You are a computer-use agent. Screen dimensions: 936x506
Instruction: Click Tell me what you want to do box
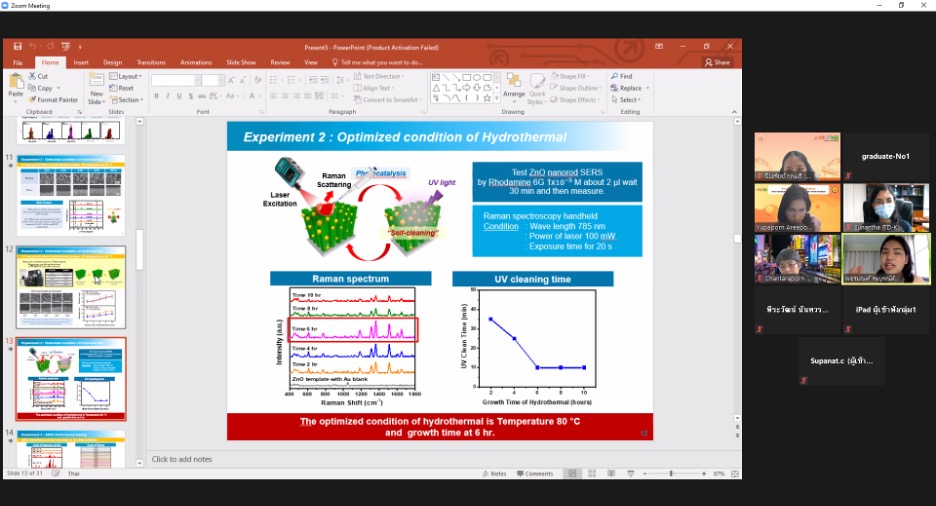click(x=377, y=62)
